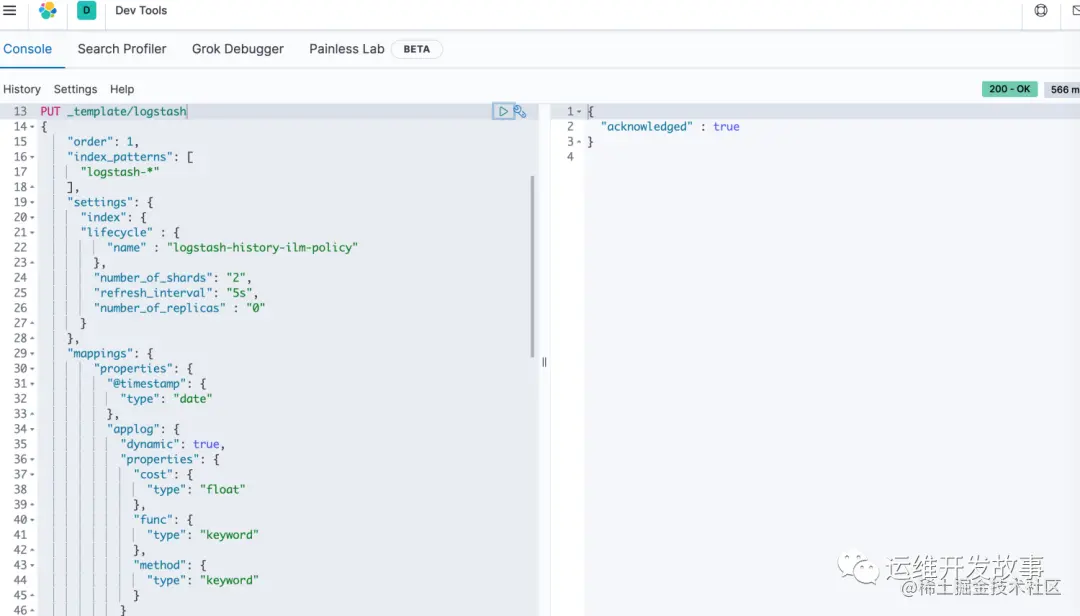
Task: Click the "order" key on line 15
Action: pos(90,142)
